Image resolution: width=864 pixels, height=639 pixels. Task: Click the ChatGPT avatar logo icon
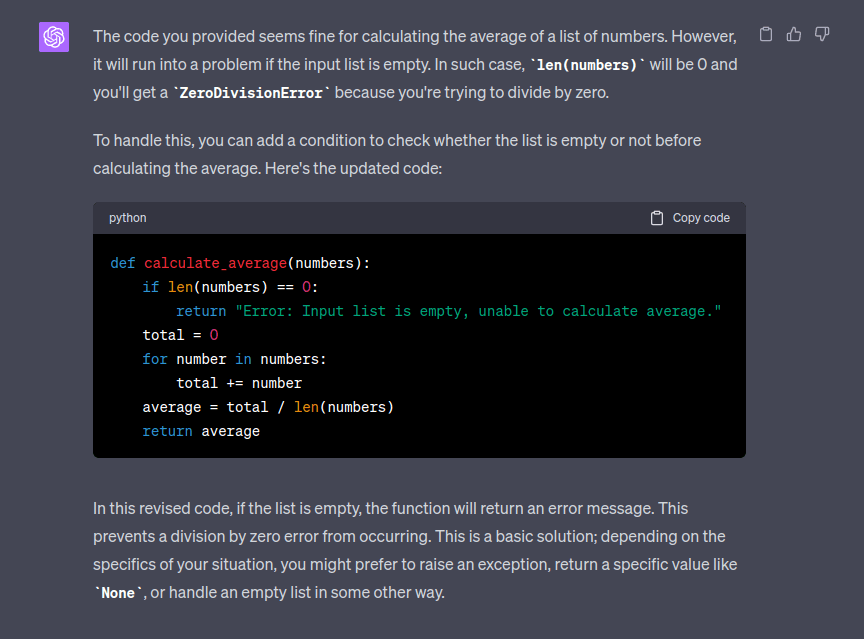pyautogui.click(x=53, y=36)
